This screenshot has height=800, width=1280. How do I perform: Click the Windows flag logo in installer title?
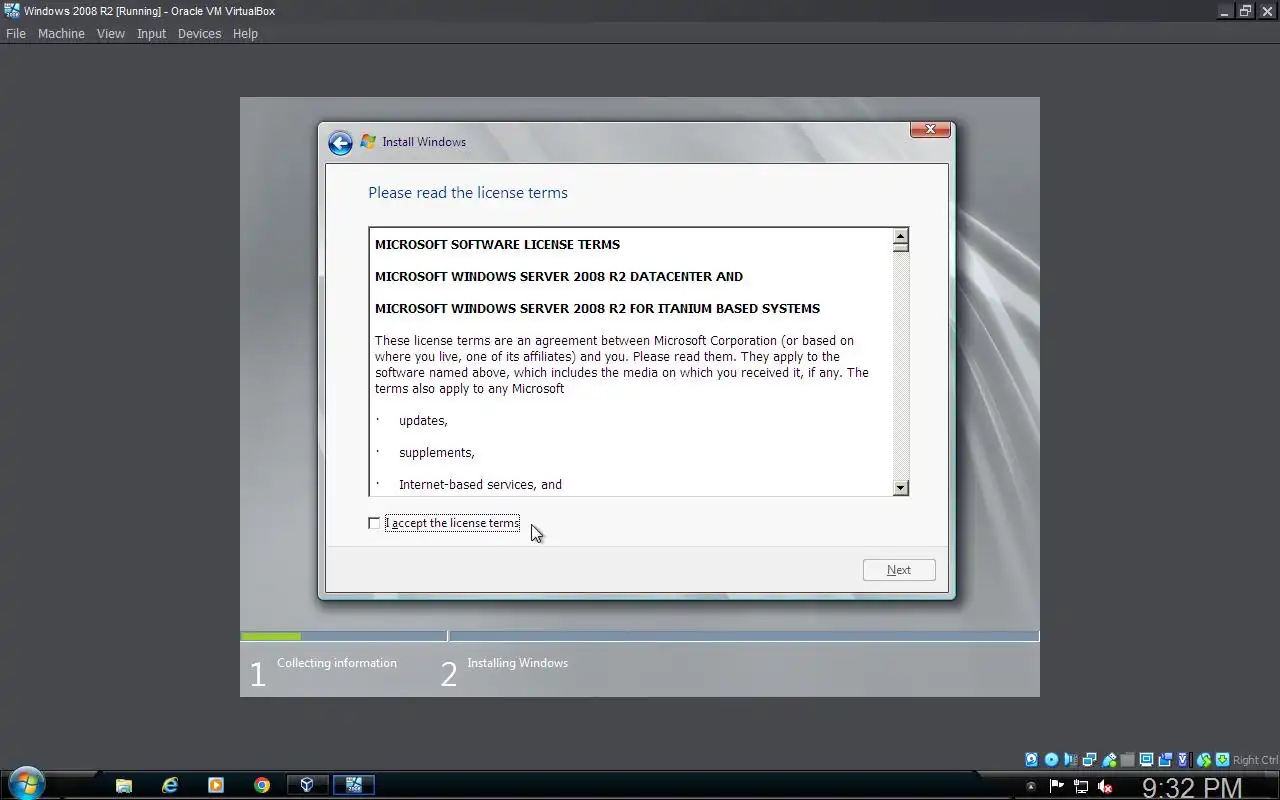tap(368, 142)
